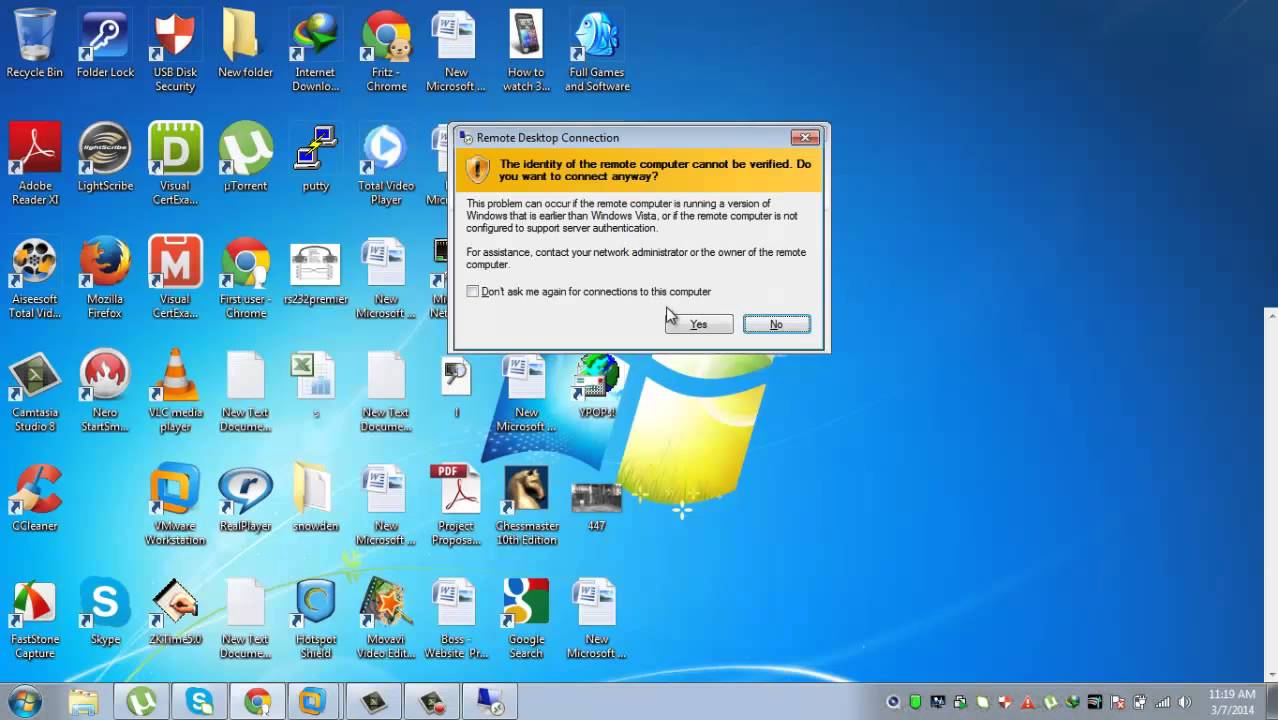Viewport: 1278px width, 720px height.
Task: Select the Skype desktop shortcut
Action: [x=105, y=611]
